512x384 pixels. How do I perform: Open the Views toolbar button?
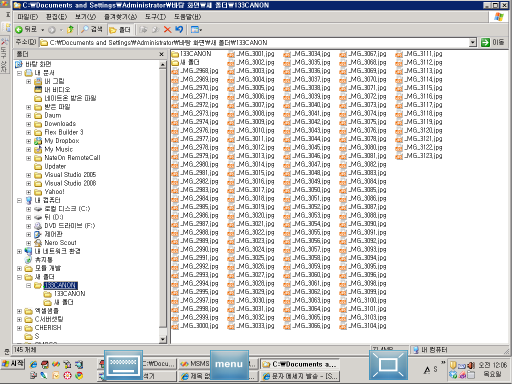196,30
